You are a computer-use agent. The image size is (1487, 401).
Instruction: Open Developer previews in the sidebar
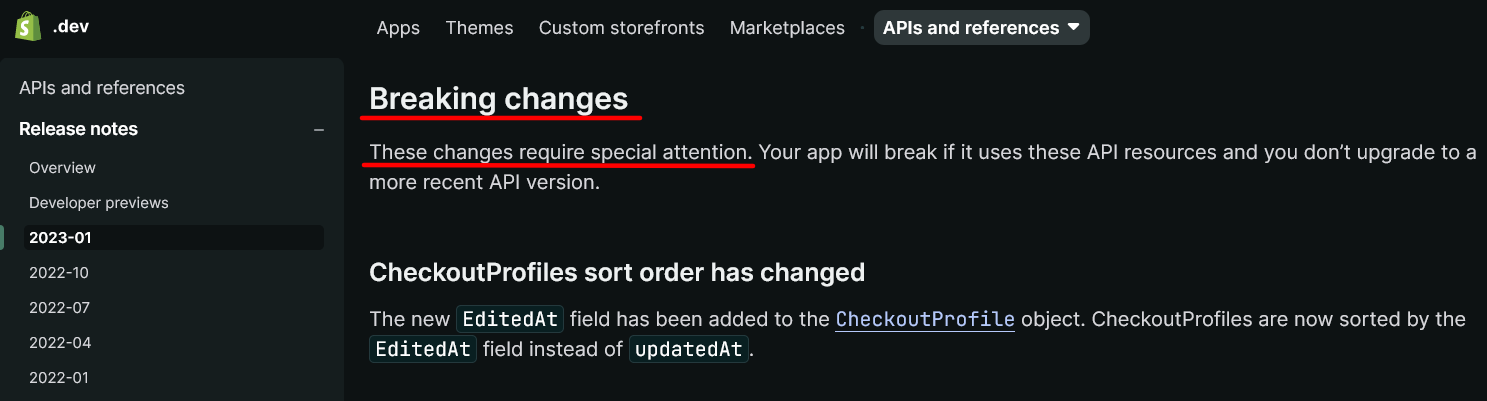tap(98, 203)
